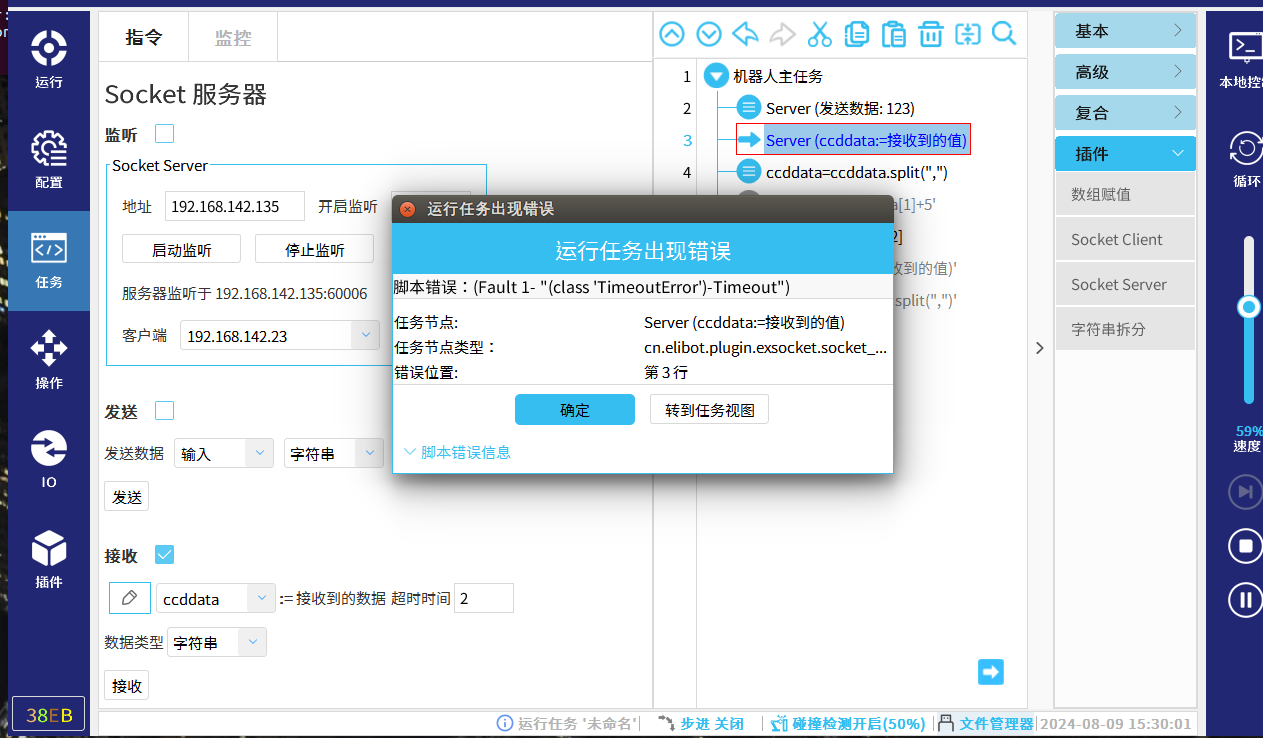Click the 转到任务视图 button

[709, 410]
